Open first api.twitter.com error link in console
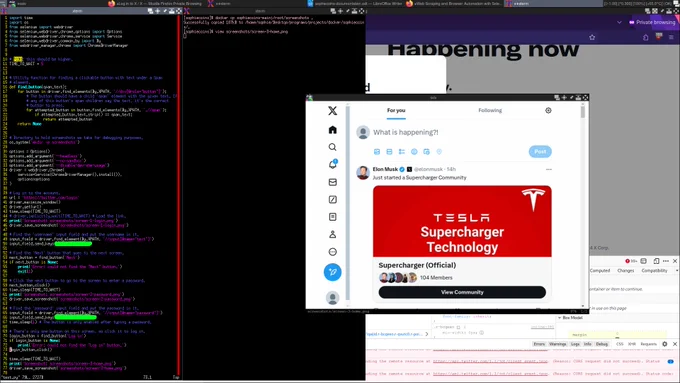The height and width of the screenshot is (383, 680). click(490, 361)
